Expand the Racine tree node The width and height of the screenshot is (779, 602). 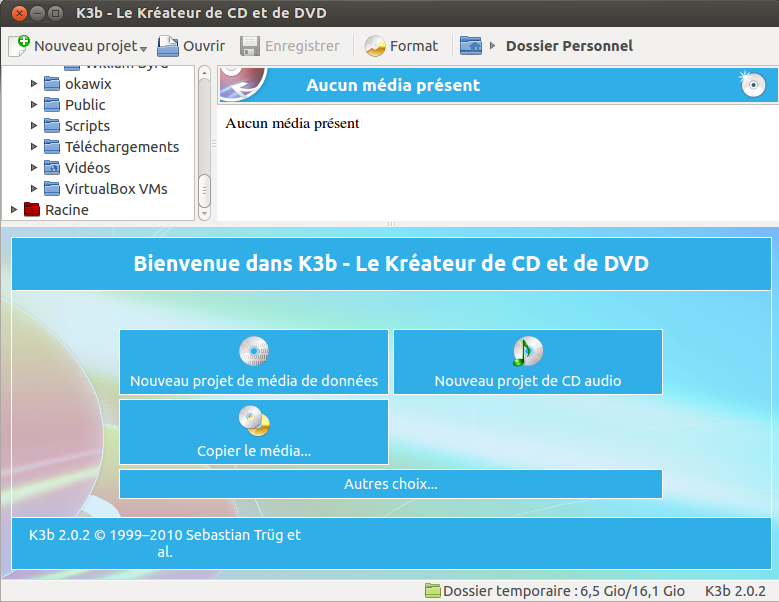tap(14, 209)
